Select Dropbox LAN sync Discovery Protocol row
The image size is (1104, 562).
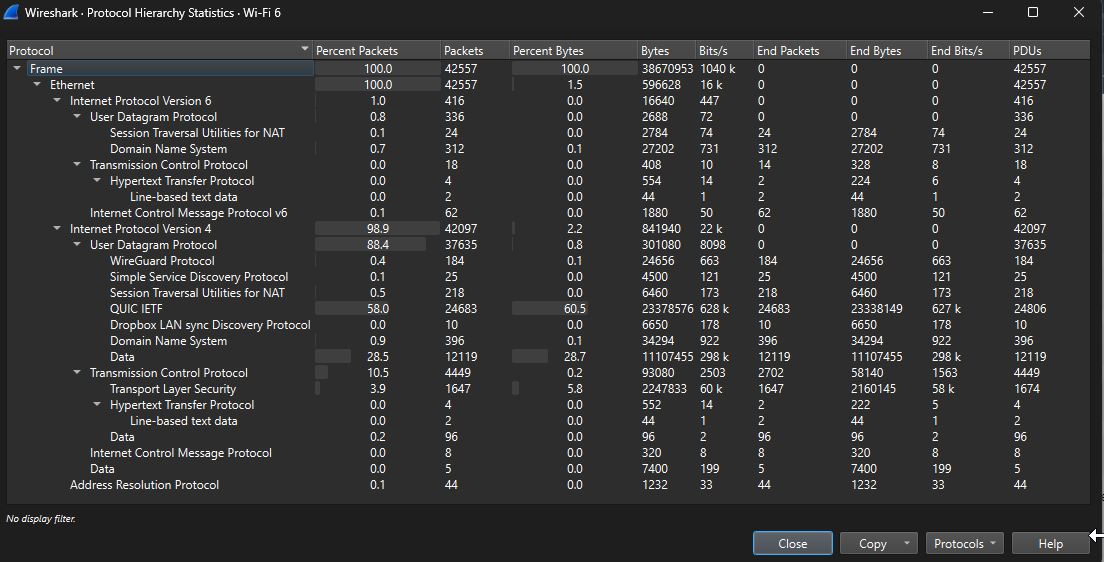coord(548,325)
